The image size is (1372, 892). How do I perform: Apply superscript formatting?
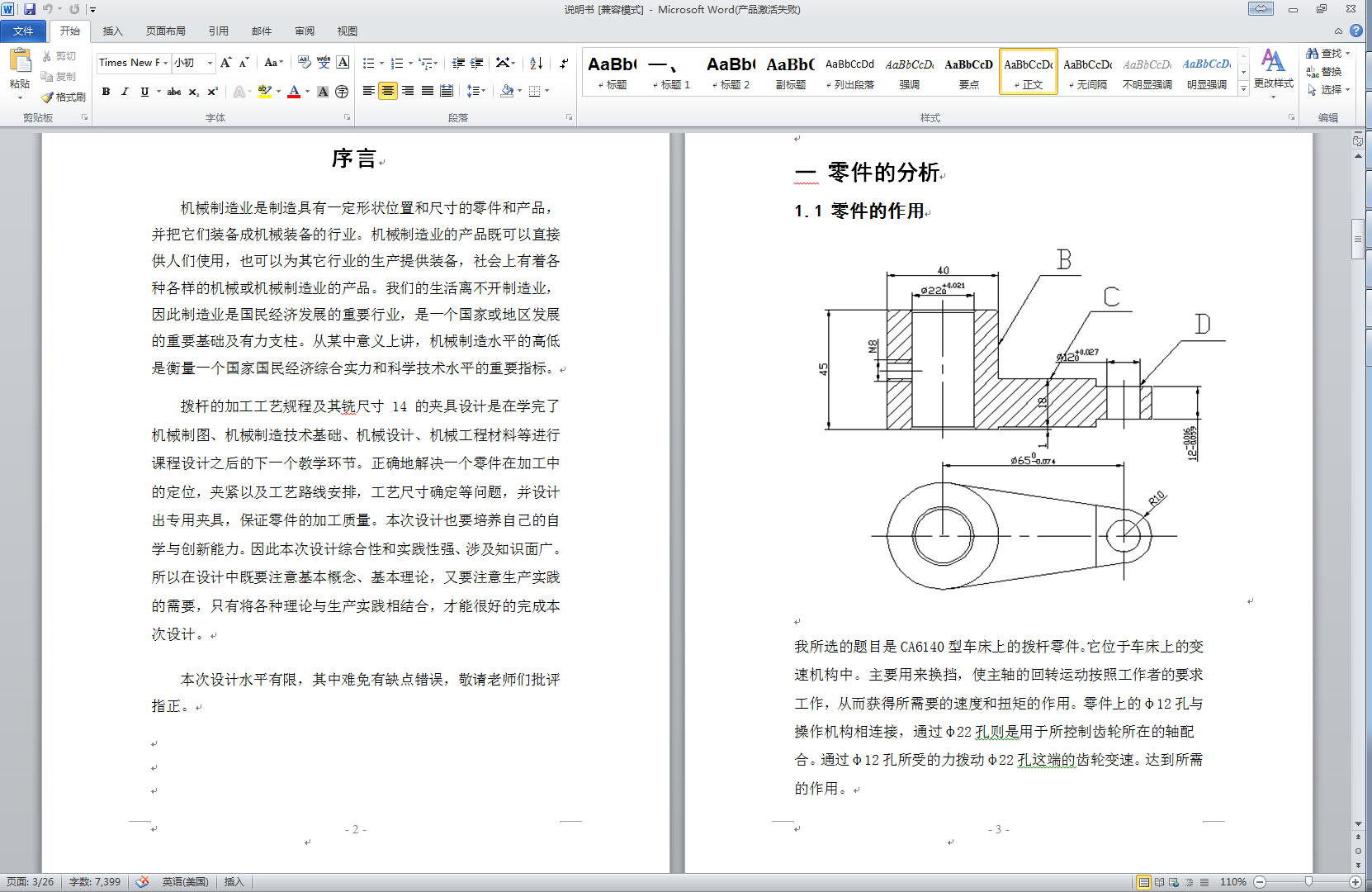[212, 92]
